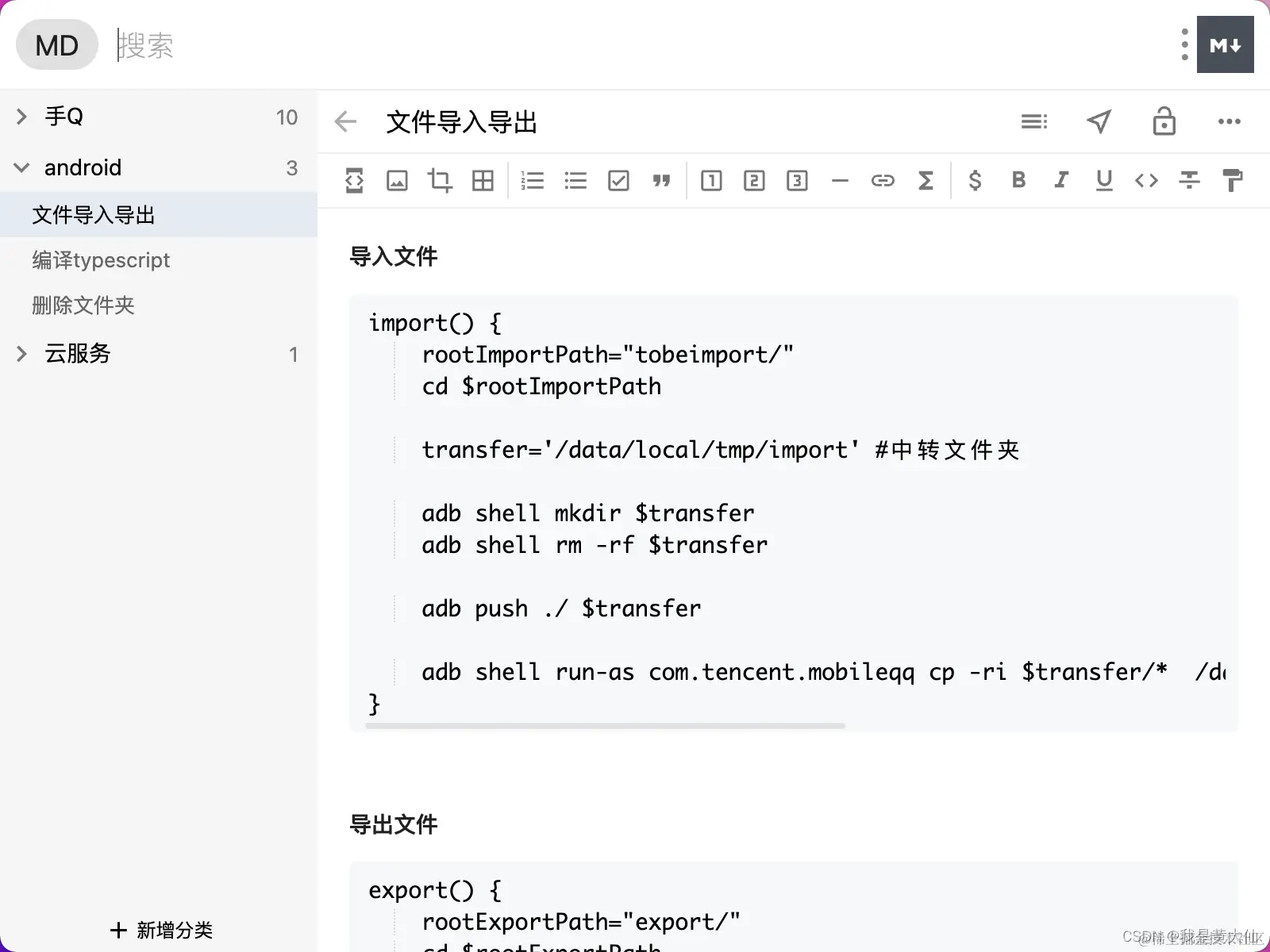Click the 'adb shell mkdir $transfer' line
This screenshot has width=1270, height=952.
point(588,513)
